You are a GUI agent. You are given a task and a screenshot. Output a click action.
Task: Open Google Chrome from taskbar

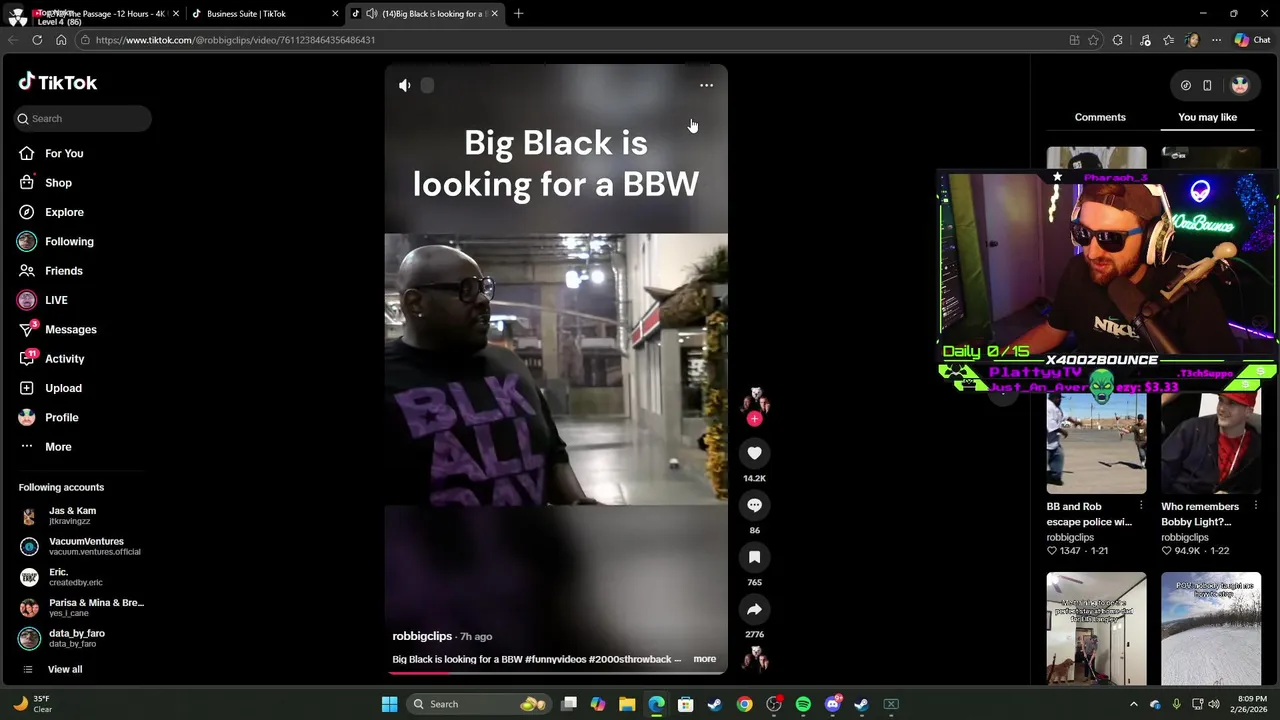(745, 704)
